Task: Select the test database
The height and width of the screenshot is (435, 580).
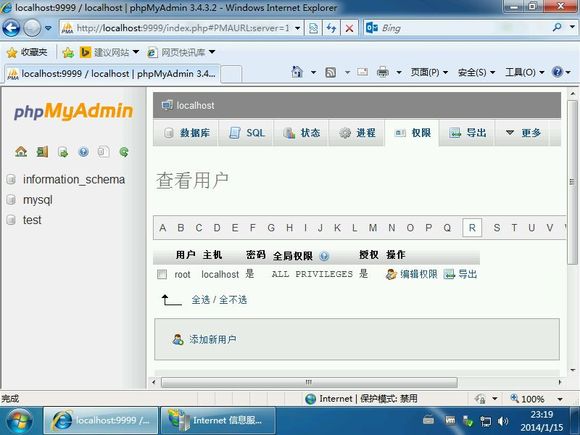Action: pyautogui.click(x=32, y=220)
